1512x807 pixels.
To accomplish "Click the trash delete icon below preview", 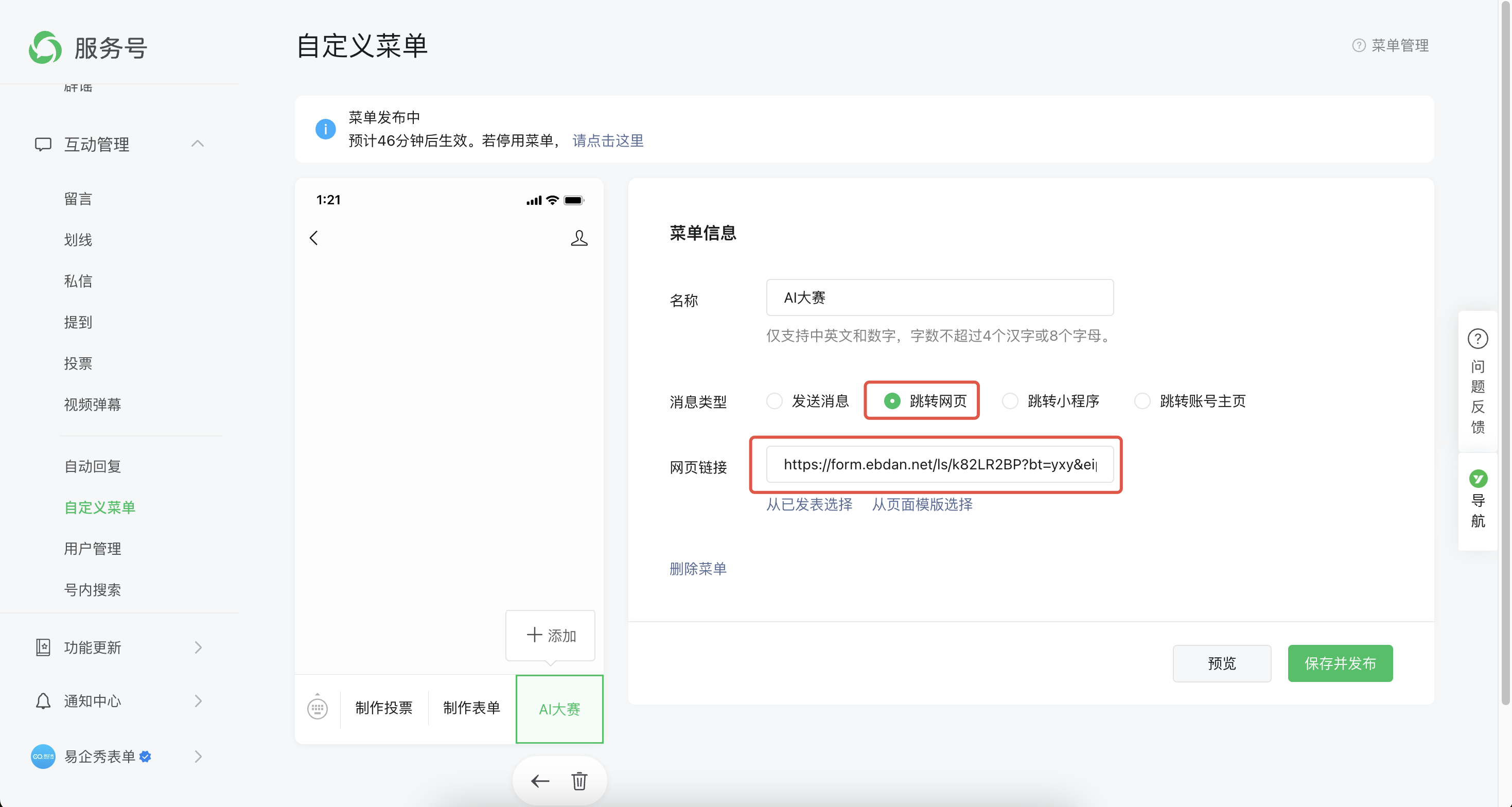I will pyautogui.click(x=579, y=781).
